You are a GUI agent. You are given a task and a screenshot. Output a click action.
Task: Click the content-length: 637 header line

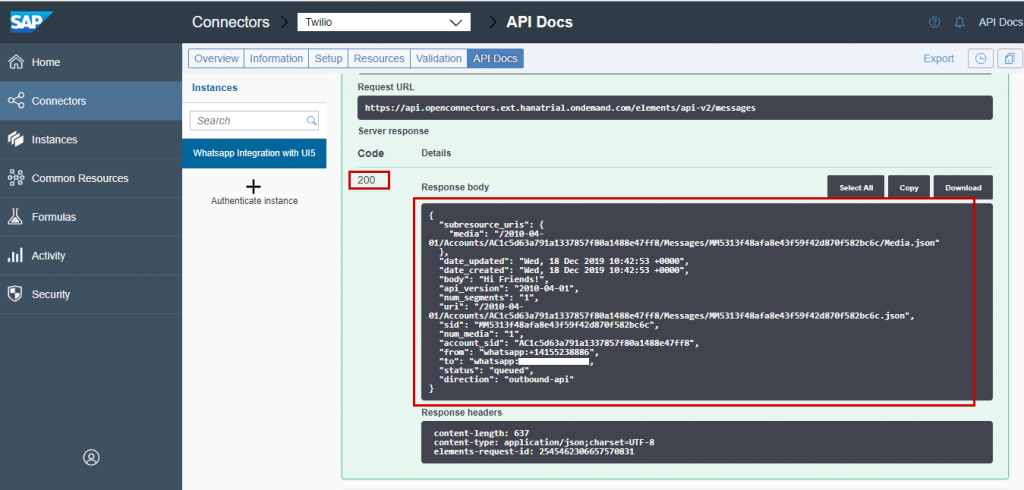[x=481, y=433]
